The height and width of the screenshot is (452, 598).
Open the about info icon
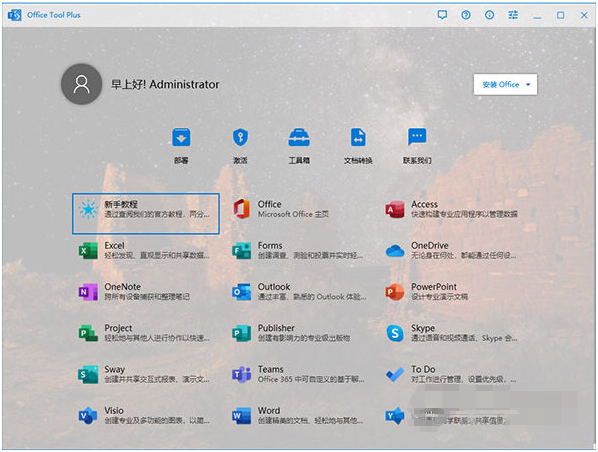pos(489,15)
